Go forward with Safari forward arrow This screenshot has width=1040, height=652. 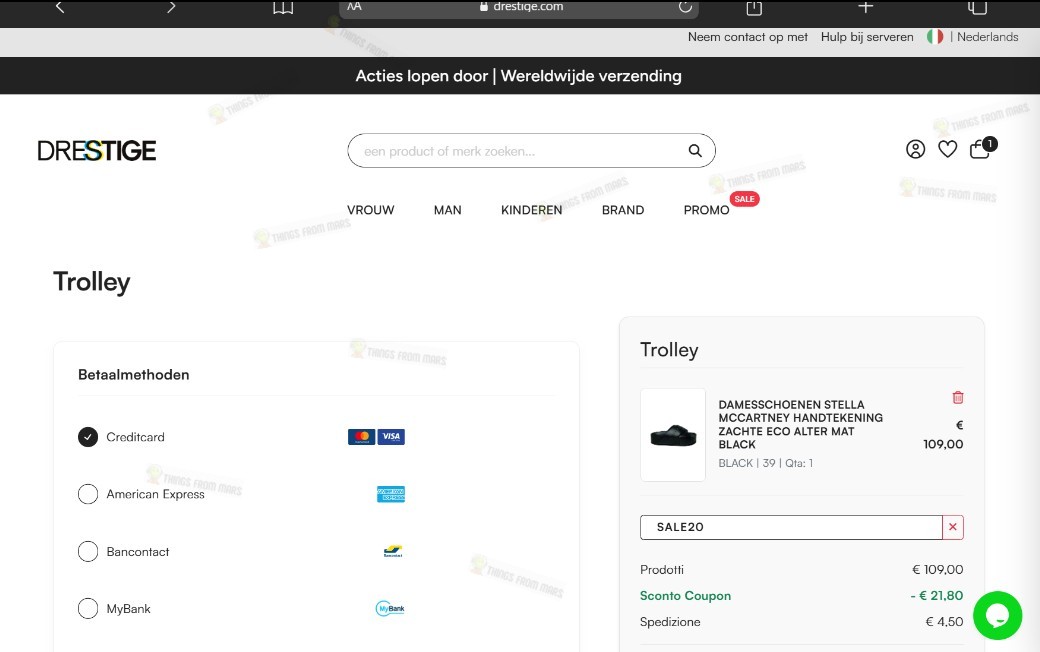pos(171,7)
